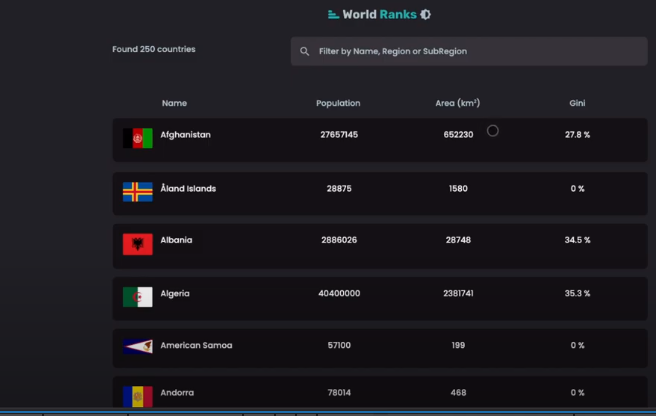656x416 pixels.
Task: Click area value 468
Action: (x=458, y=393)
